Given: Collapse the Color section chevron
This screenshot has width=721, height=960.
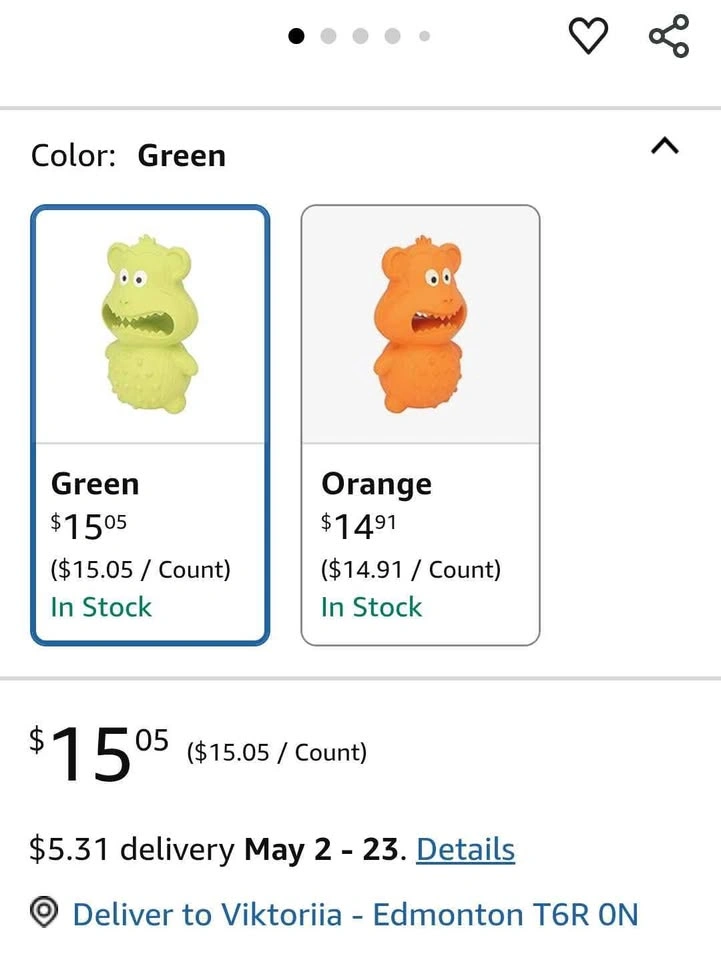Looking at the screenshot, I should (x=665, y=147).
